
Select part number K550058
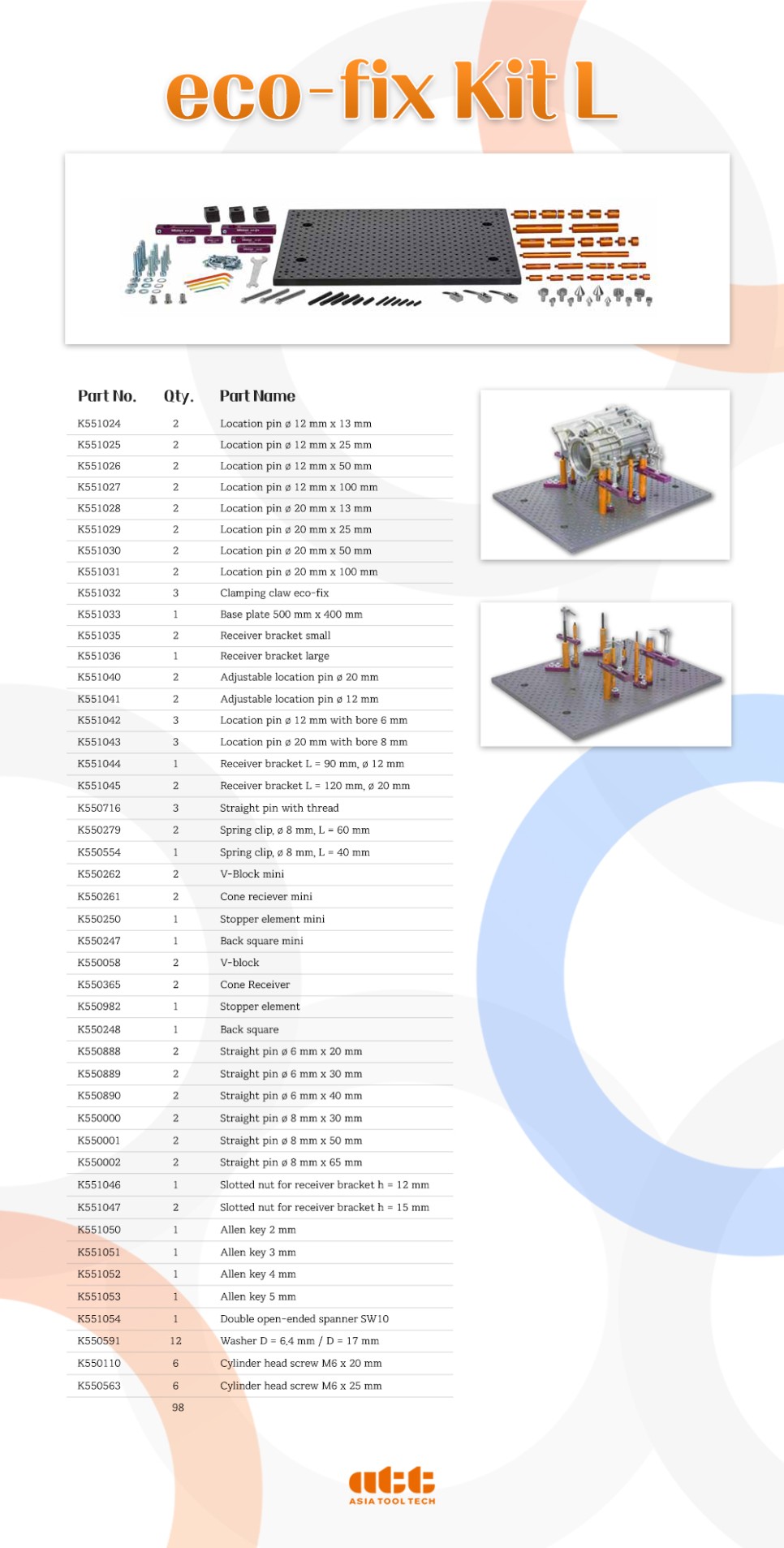[x=99, y=963]
